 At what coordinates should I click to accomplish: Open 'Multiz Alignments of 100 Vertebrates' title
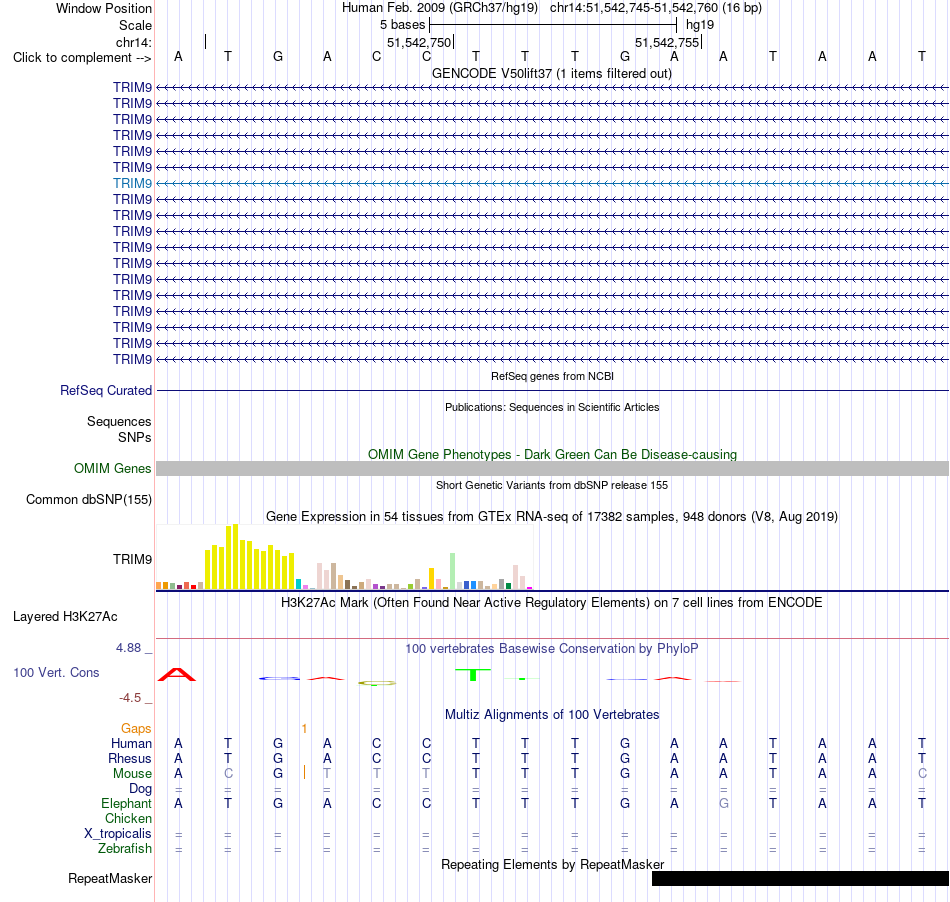552,715
